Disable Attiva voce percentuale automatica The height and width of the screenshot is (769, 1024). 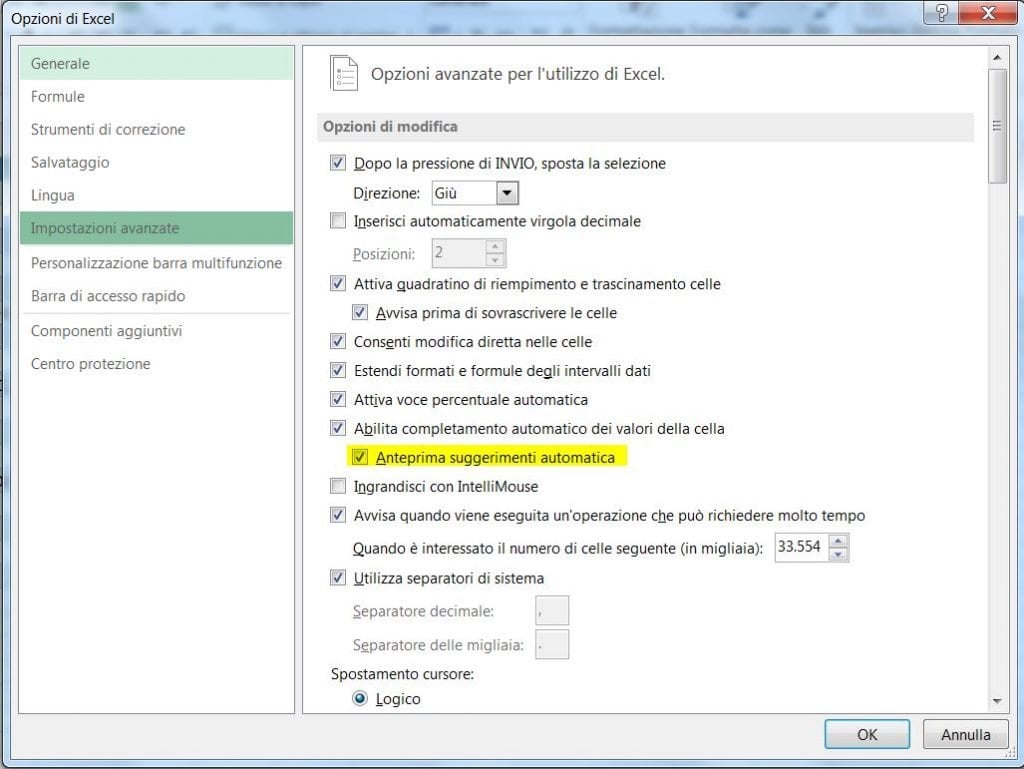(338, 398)
